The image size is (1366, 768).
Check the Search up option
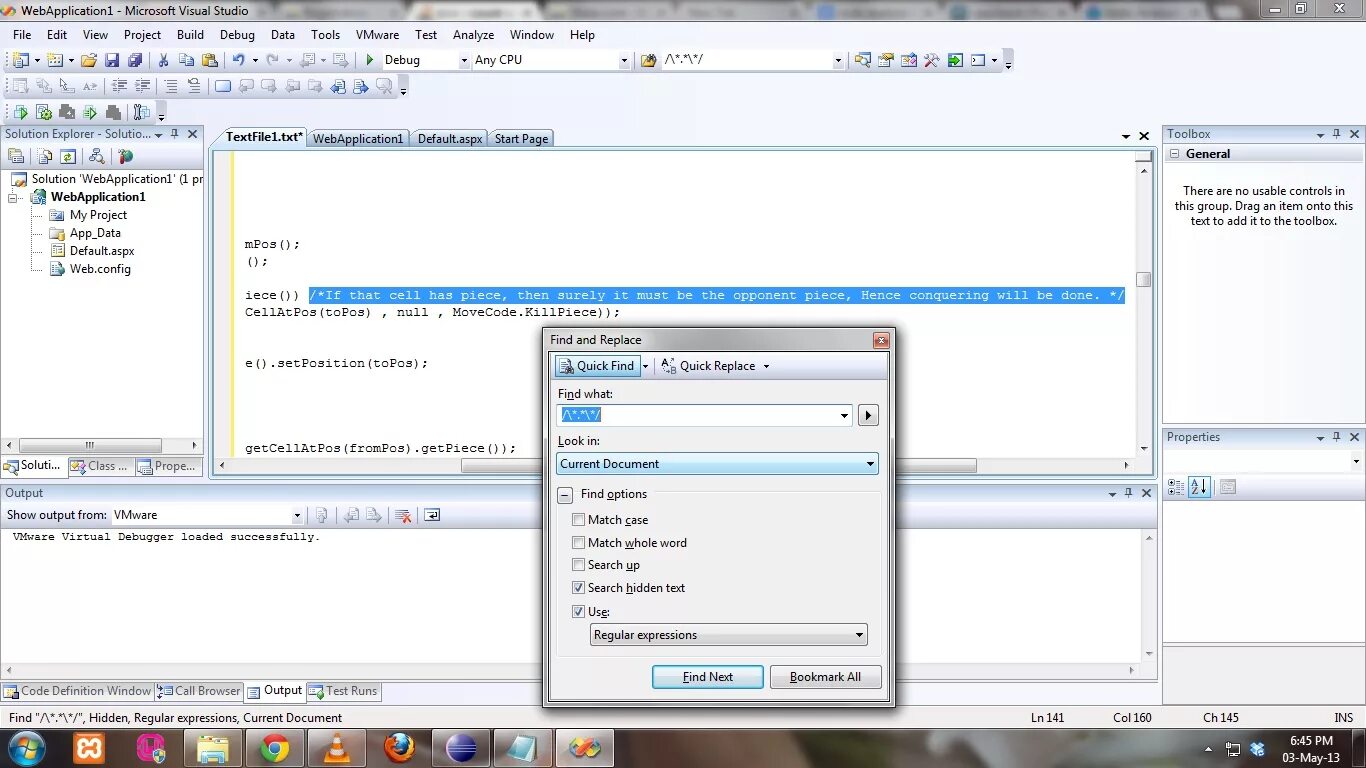pos(578,565)
